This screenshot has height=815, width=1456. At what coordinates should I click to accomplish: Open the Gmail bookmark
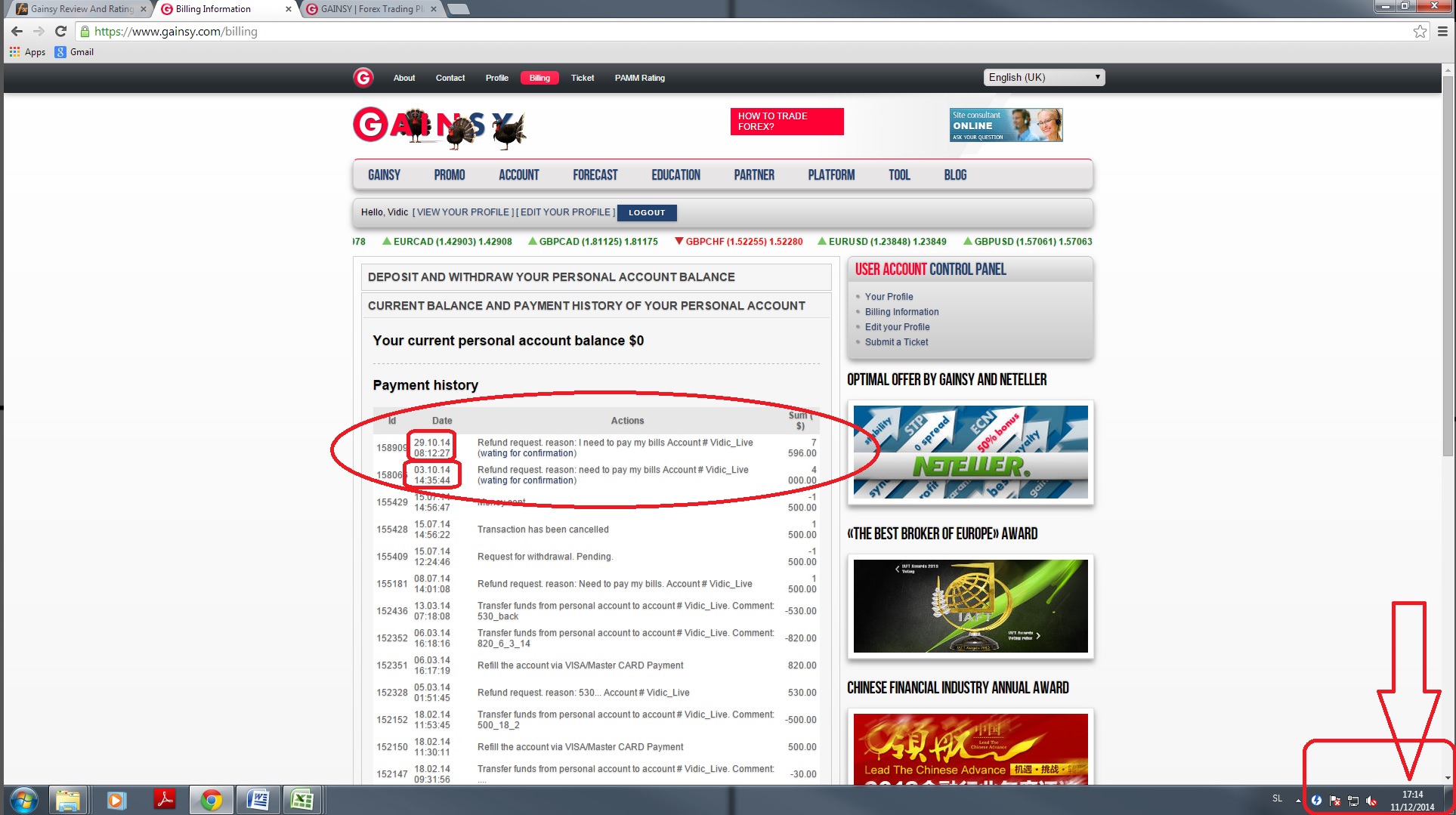[x=74, y=52]
